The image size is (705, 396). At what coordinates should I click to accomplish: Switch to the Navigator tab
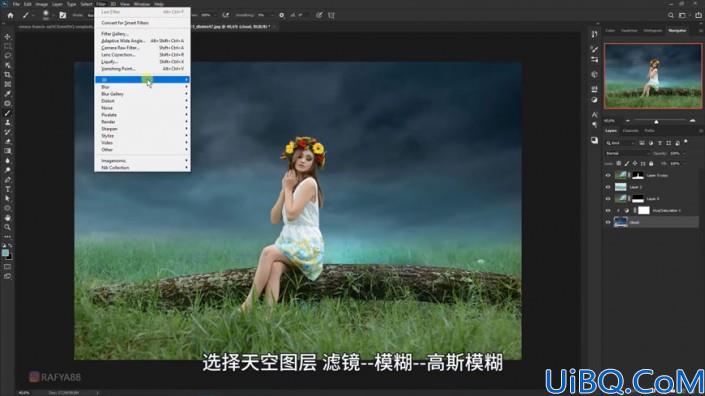(677, 31)
